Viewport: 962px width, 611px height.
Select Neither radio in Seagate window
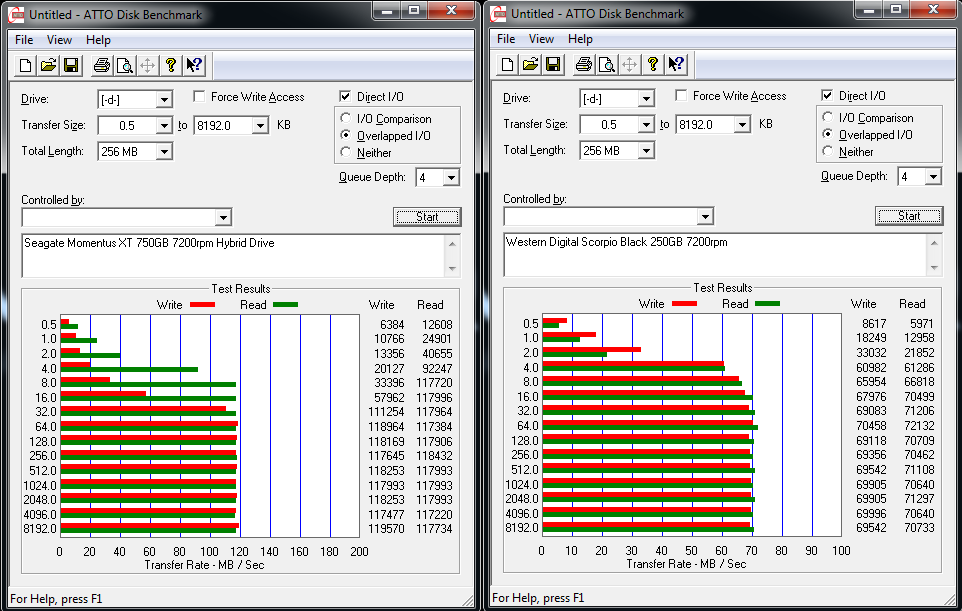tap(345, 152)
